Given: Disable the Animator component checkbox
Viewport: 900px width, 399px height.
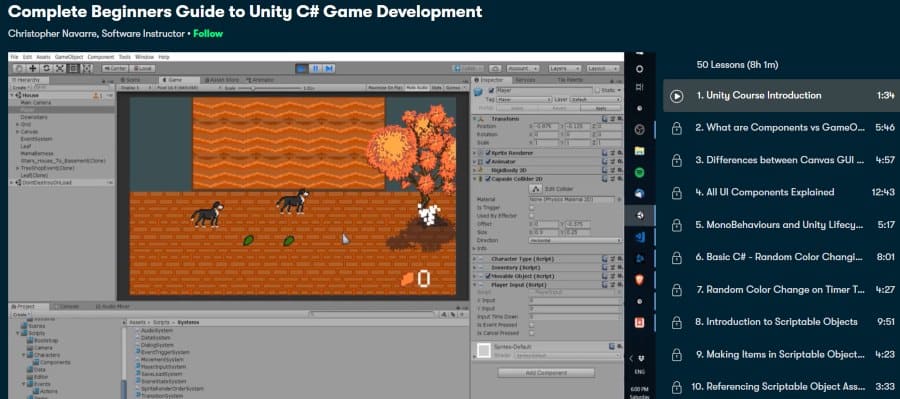Looking at the screenshot, I should [x=488, y=162].
